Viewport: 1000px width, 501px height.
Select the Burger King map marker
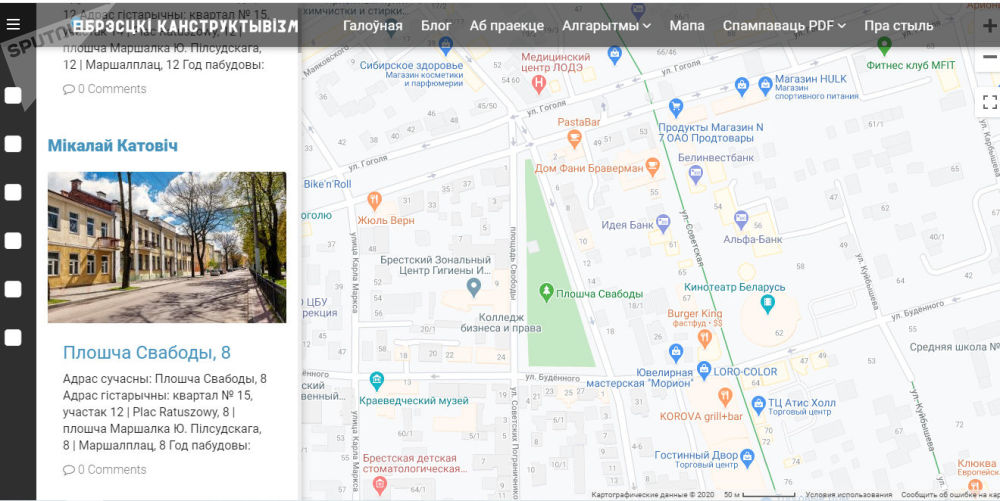(x=704, y=338)
